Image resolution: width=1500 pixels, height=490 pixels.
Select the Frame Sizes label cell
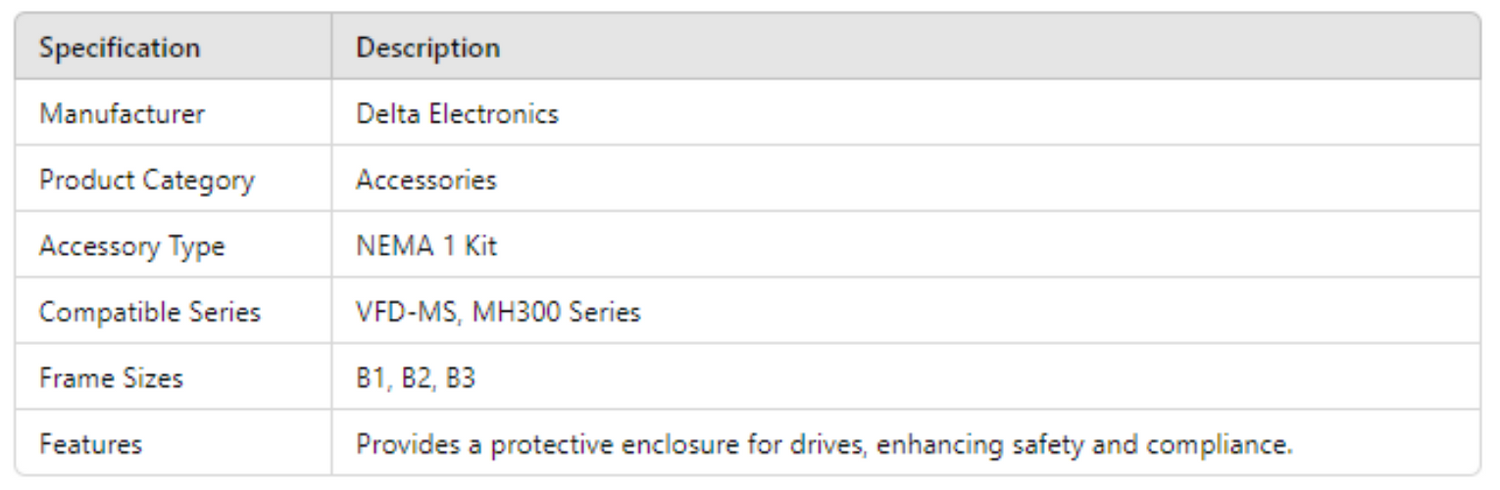tap(111, 378)
